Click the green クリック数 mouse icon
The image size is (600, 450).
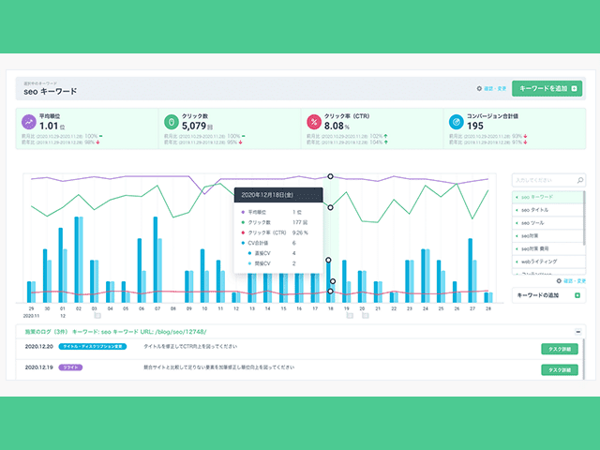pos(171,122)
